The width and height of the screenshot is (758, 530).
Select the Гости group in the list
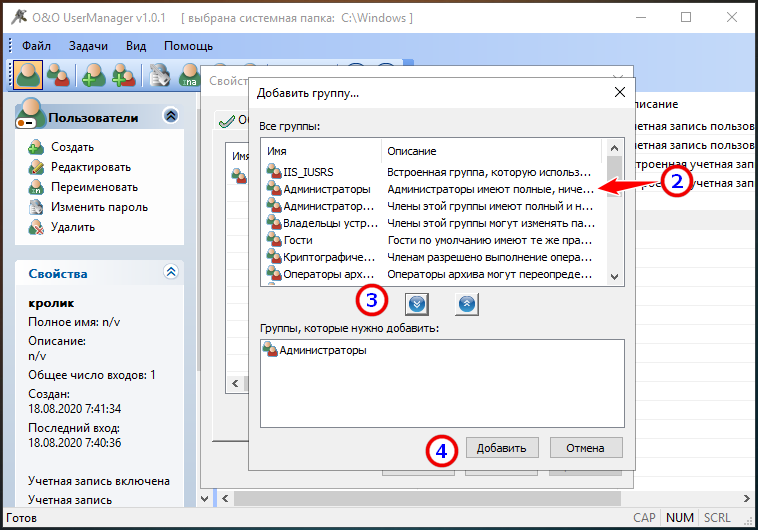[x=298, y=240]
